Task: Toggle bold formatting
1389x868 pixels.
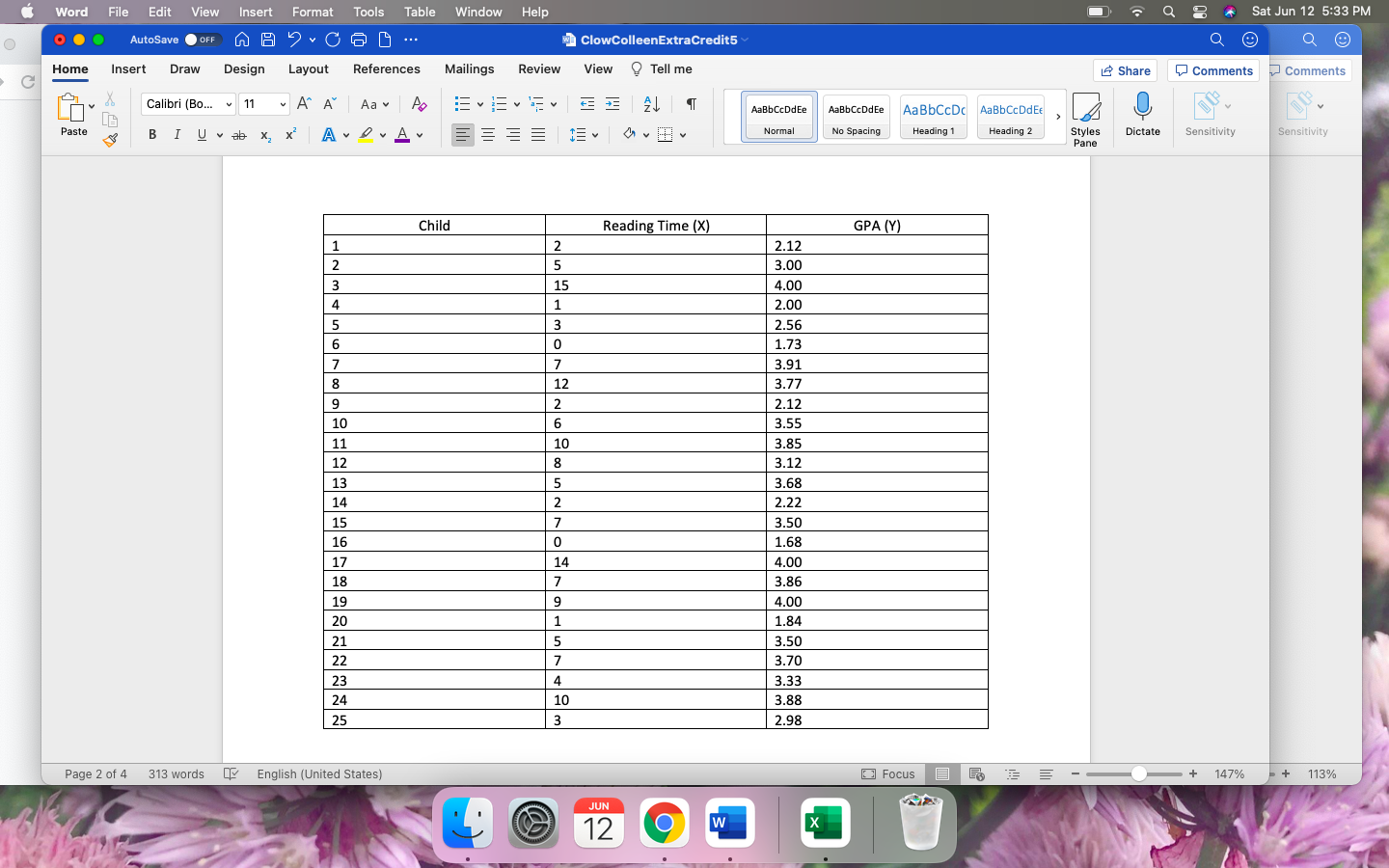Action: click(151, 135)
